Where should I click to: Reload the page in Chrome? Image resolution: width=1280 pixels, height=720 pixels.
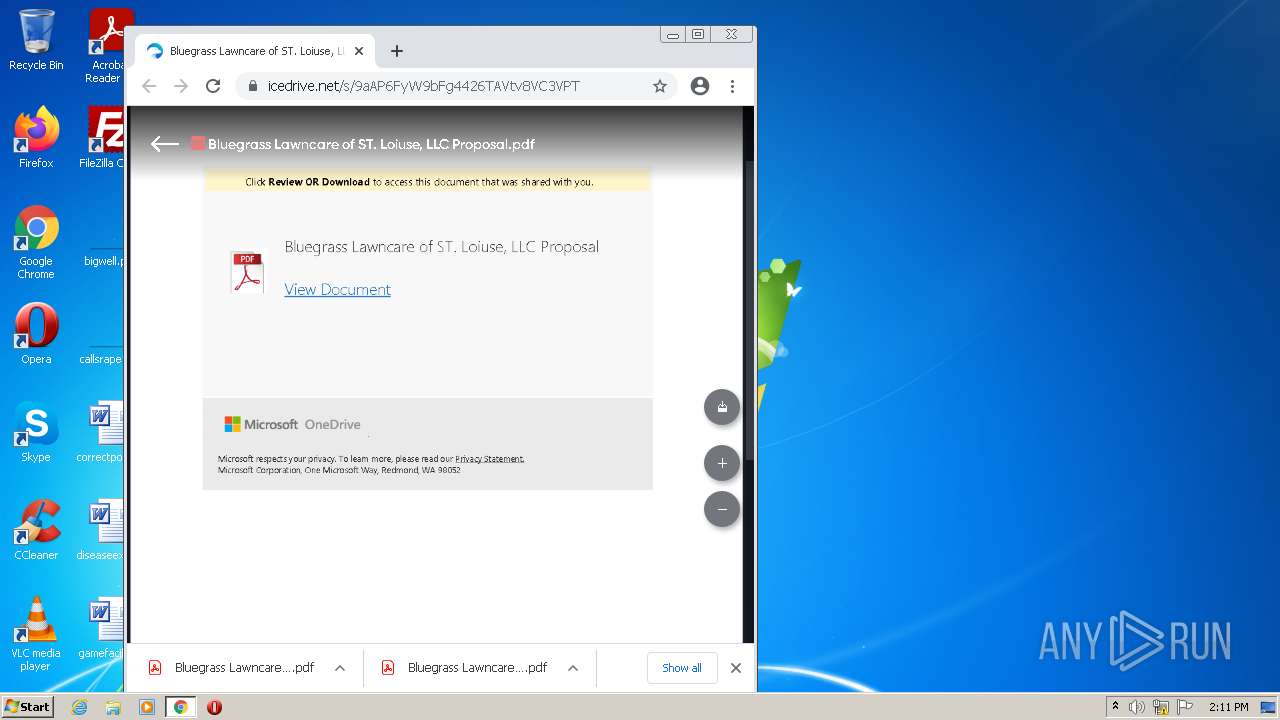click(x=213, y=86)
